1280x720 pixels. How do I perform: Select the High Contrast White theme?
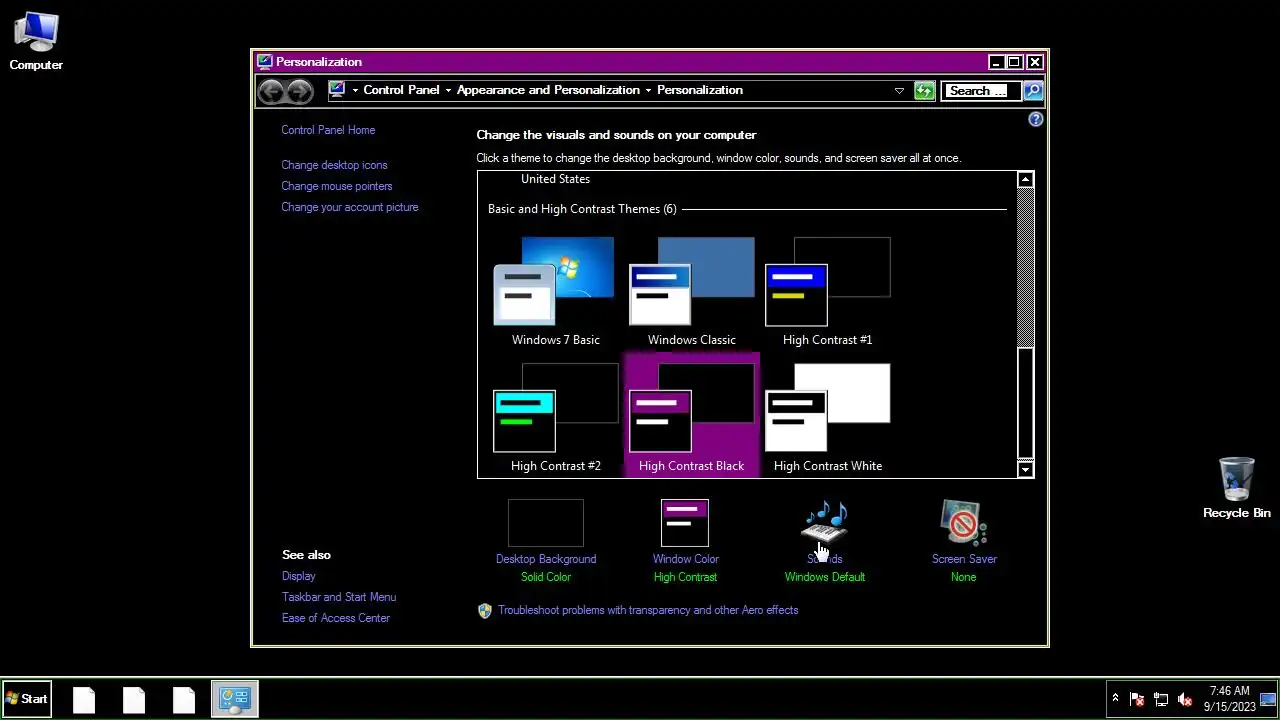coord(827,418)
